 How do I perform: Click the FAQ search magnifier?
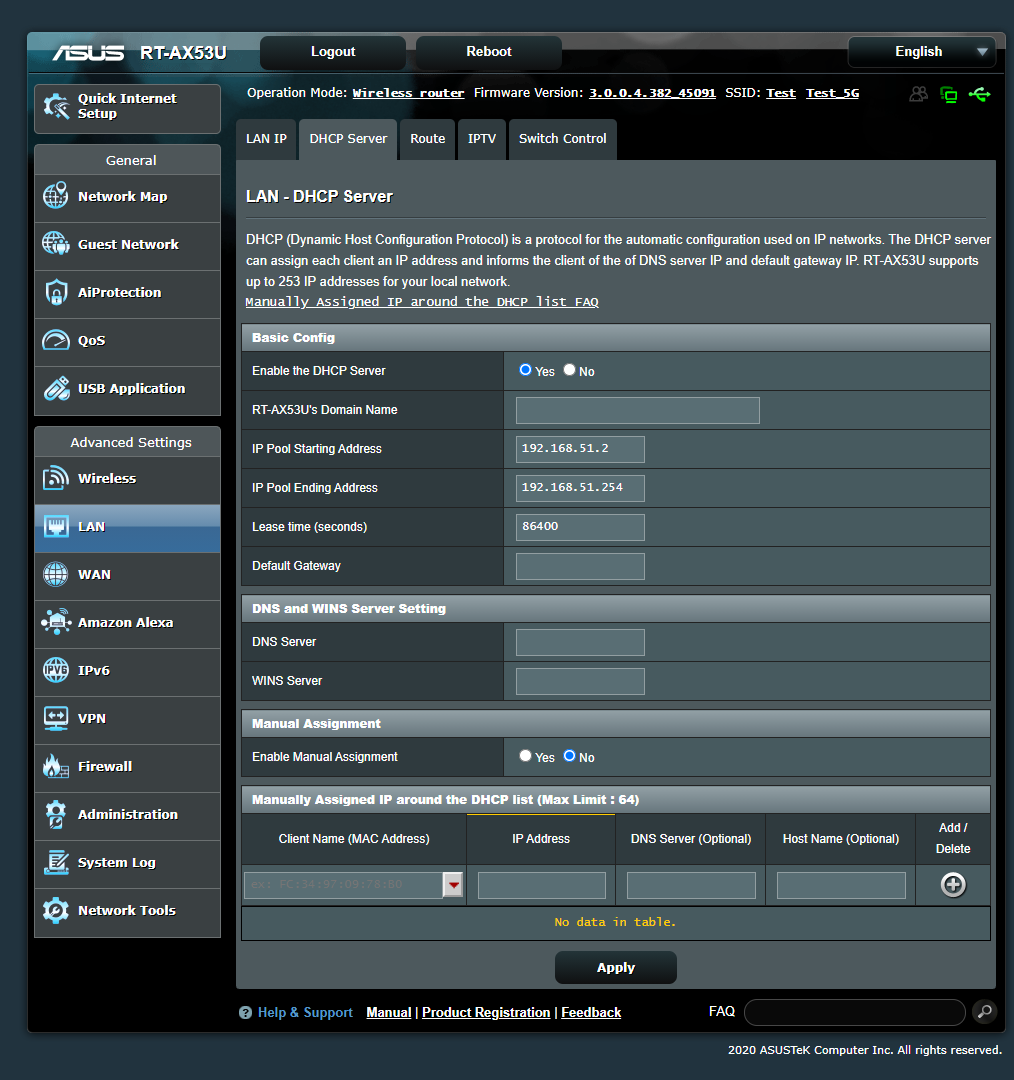[x=984, y=1012]
